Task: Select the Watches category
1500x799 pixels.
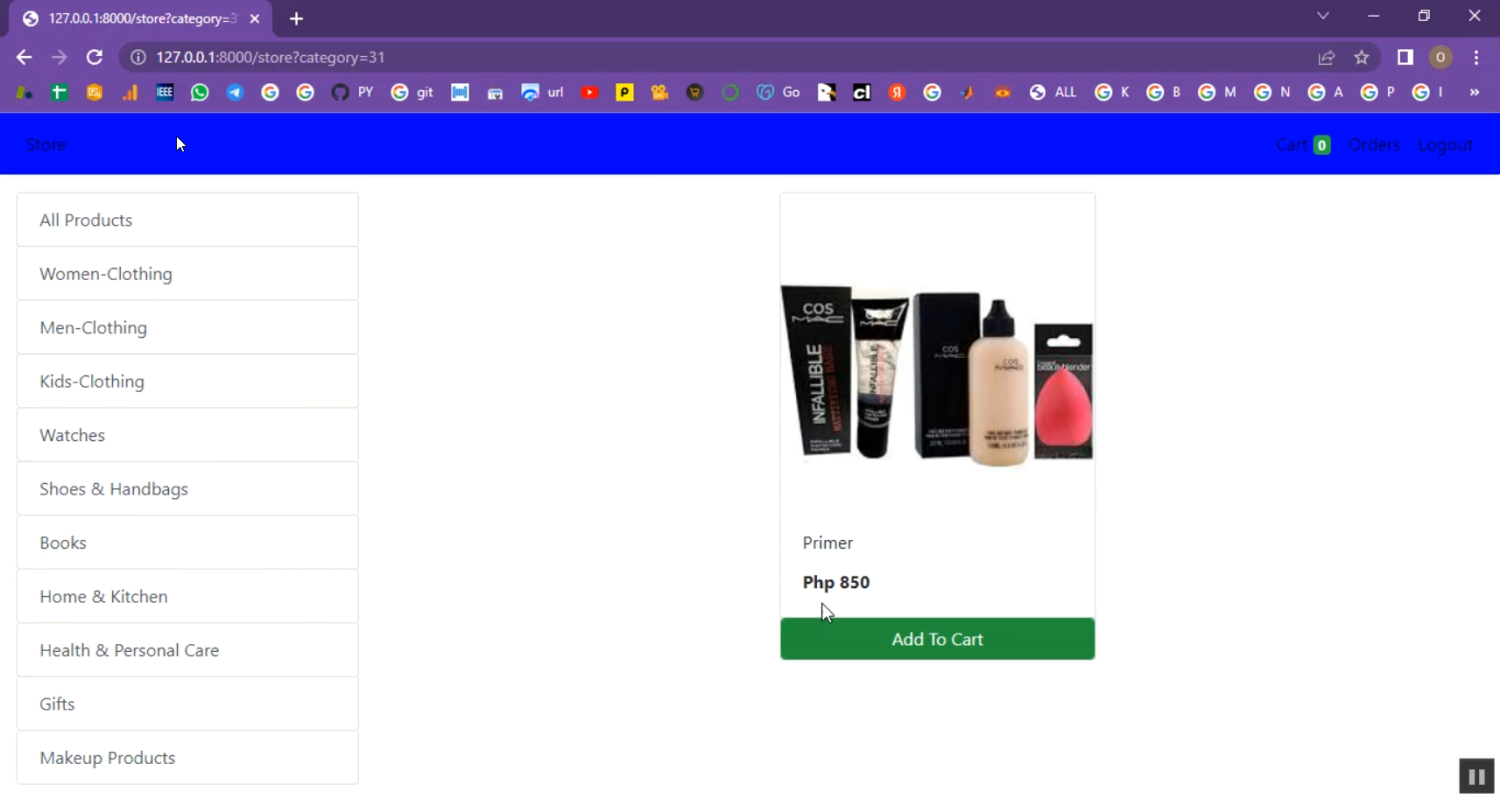Action: coord(188,435)
